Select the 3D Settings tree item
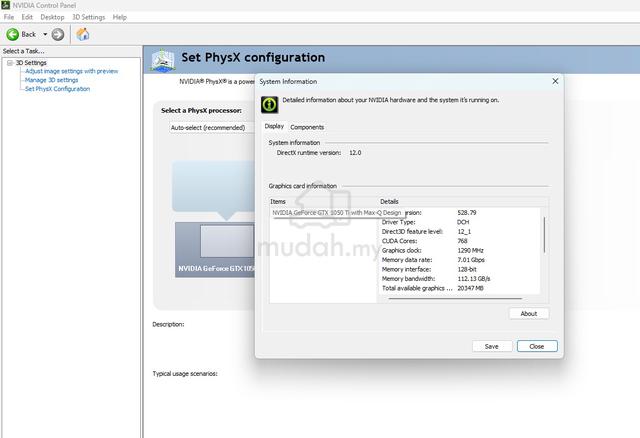Image resolution: width=640 pixels, height=438 pixels. click(31, 63)
